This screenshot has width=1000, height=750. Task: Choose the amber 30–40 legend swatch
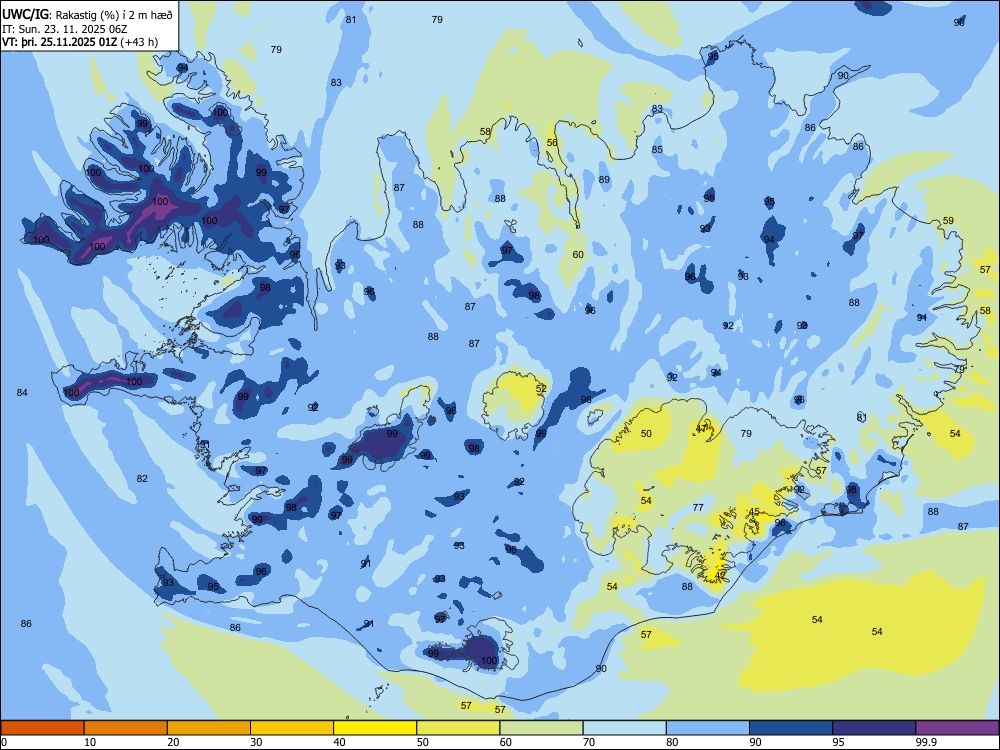pyautogui.click(x=292, y=728)
